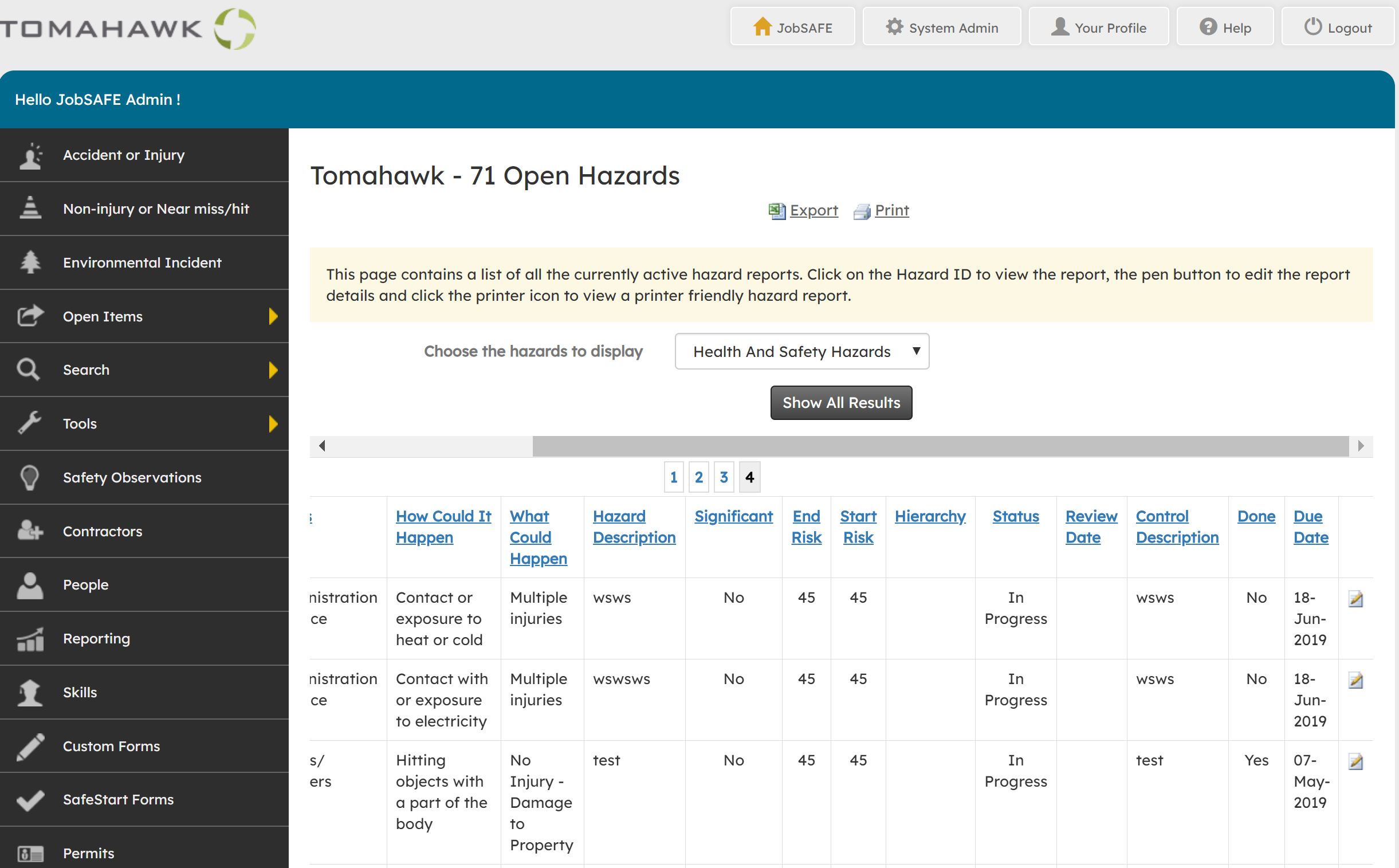1399x868 pixels.
Task: Sort by Start Risk column
Action: tap(858, 527)
